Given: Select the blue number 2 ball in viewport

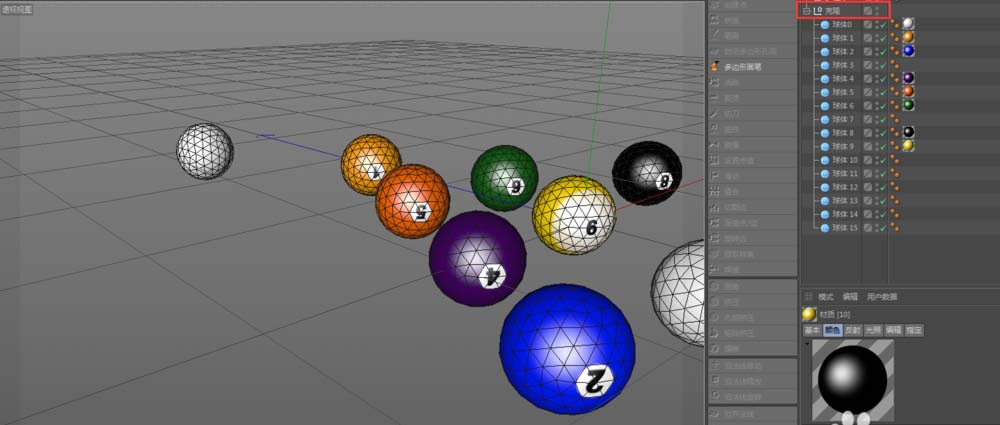Looking at the screenshot, I should [567, 349].
